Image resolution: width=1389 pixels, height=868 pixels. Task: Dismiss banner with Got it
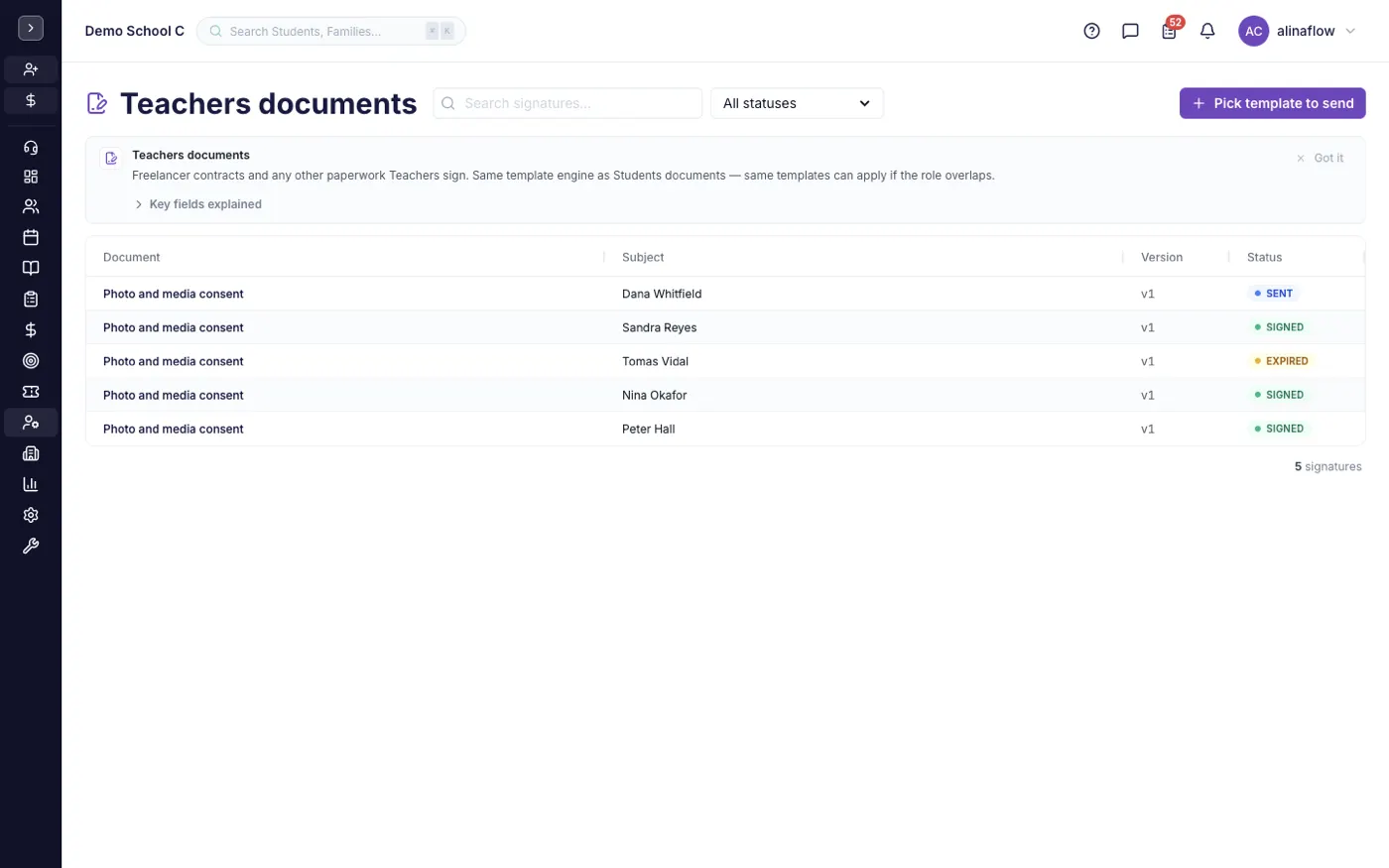(x=1320, y=158)
